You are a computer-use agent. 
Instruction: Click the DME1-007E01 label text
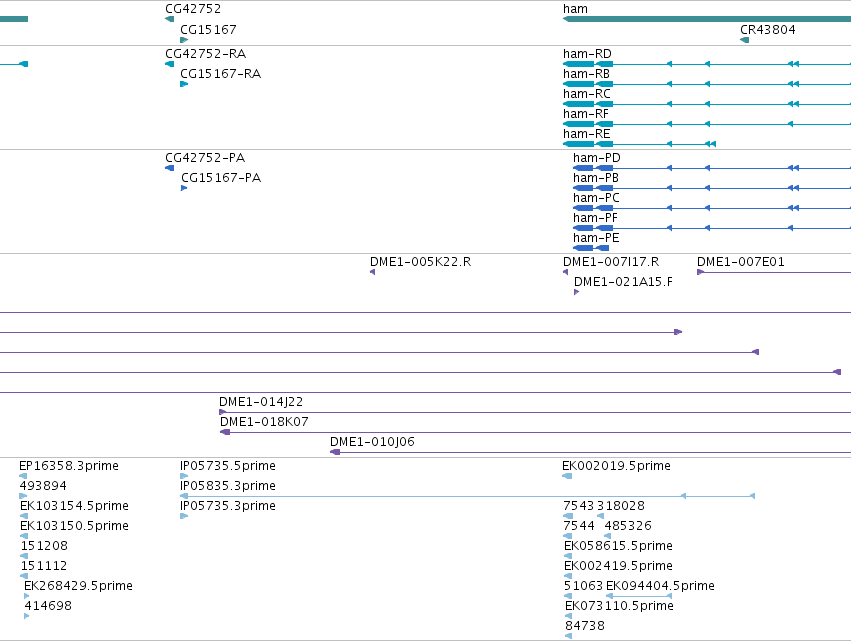point(741,262)
